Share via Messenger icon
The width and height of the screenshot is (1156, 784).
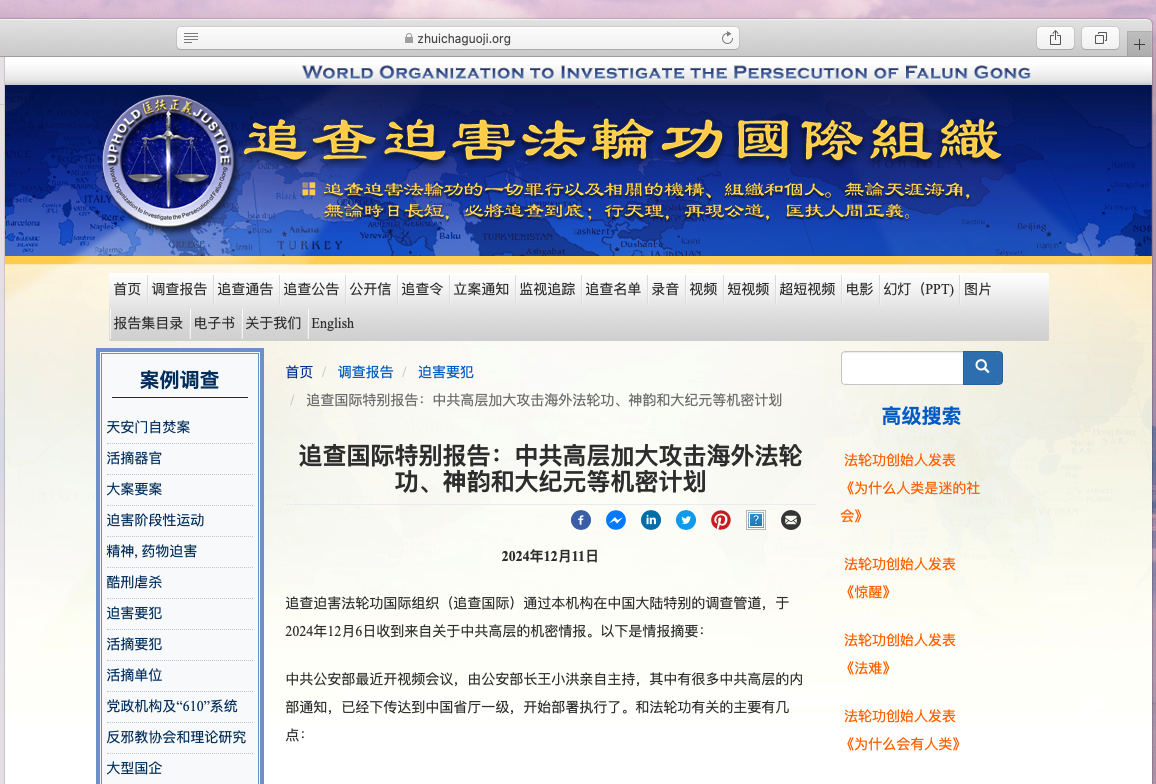click(x=616, y=520)
